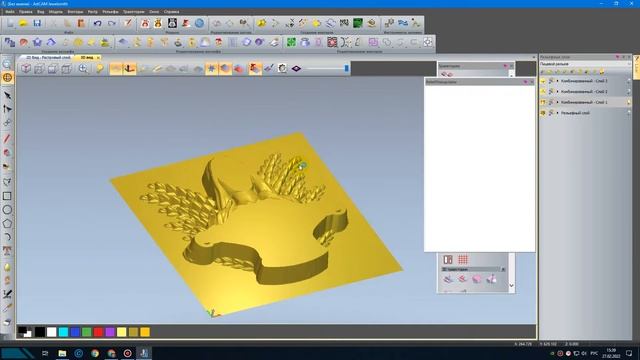Select the Twiddle orbit view tool
The image size is (640, 360).
coord(7,78)
